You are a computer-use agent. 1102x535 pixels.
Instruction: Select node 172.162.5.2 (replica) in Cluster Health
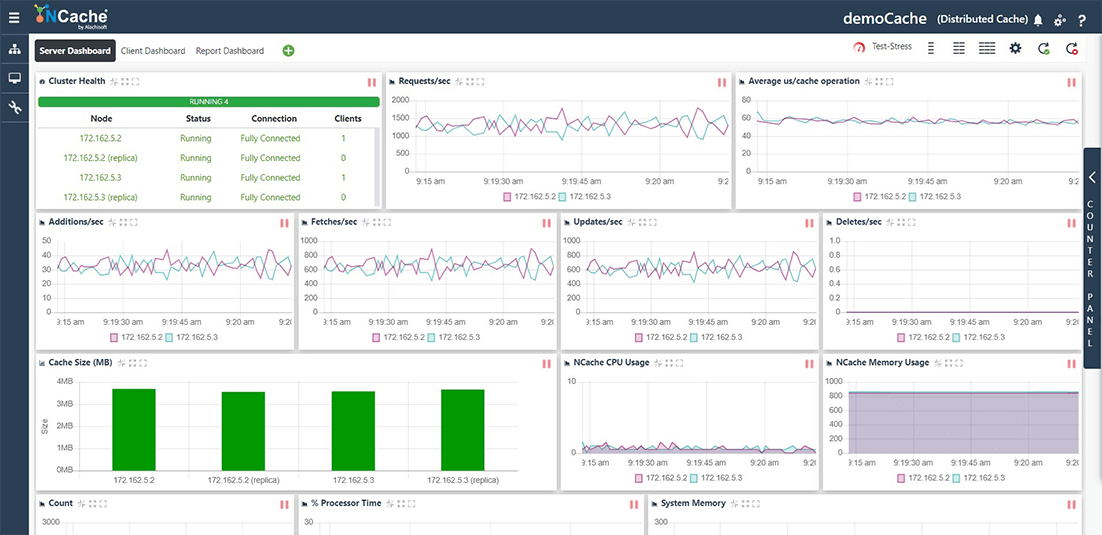tap(101, 158)
